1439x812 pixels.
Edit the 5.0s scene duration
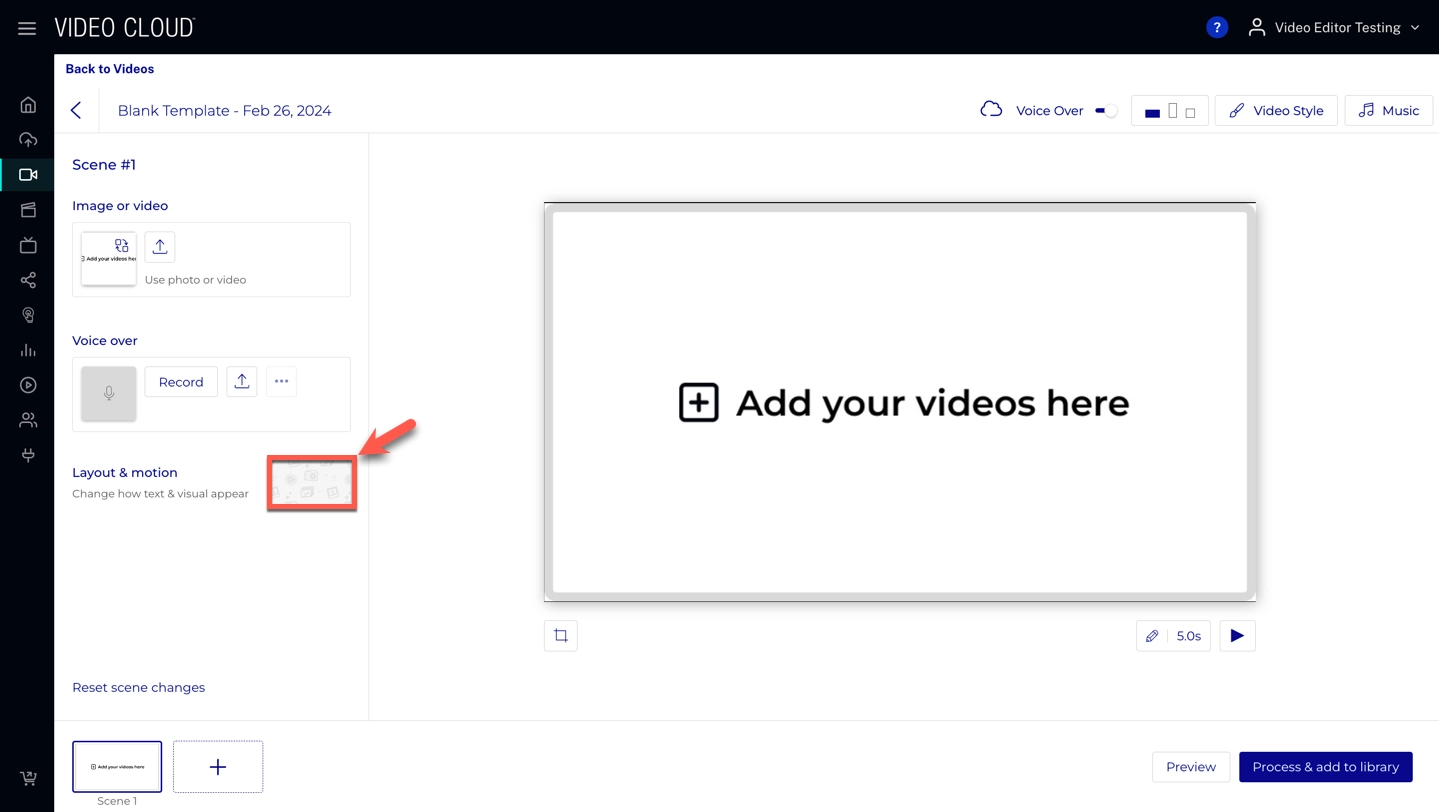(1173, 636)
